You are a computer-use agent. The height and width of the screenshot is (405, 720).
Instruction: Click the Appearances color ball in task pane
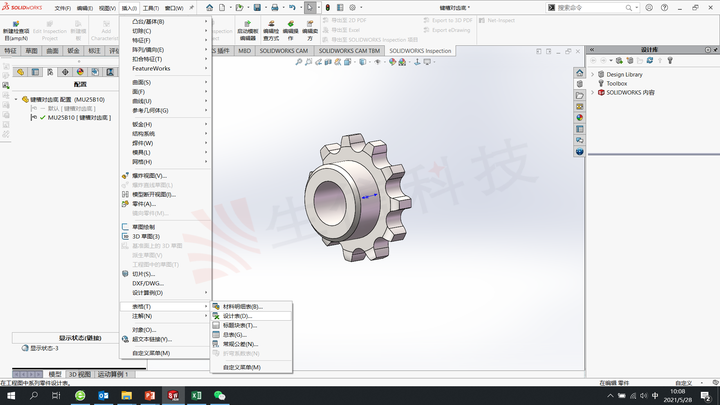(x=580, y=118)
